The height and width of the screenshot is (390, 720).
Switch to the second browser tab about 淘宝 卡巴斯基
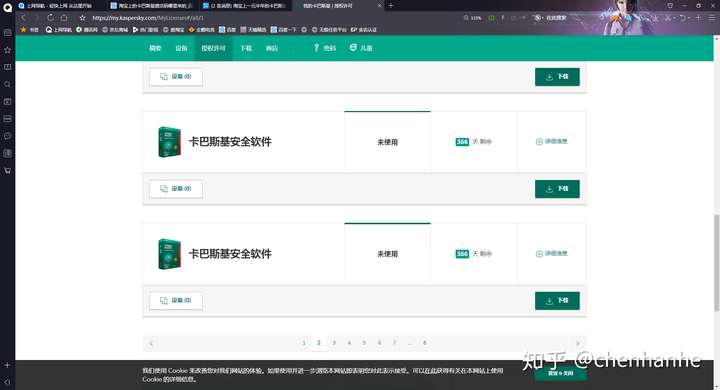[x=152, y=6]
